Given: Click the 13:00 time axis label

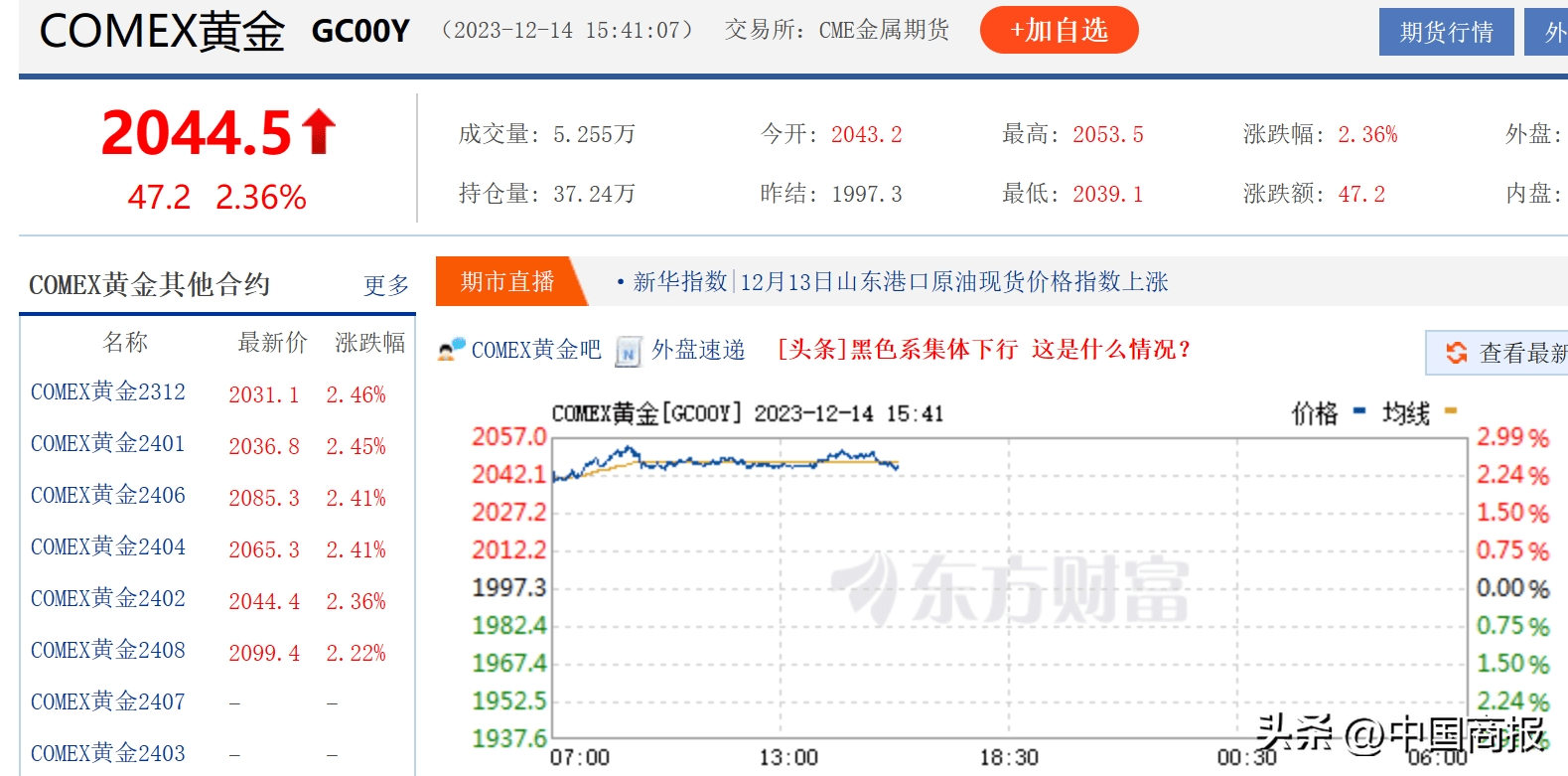Looking at the screenshot, I should [788, 758].
